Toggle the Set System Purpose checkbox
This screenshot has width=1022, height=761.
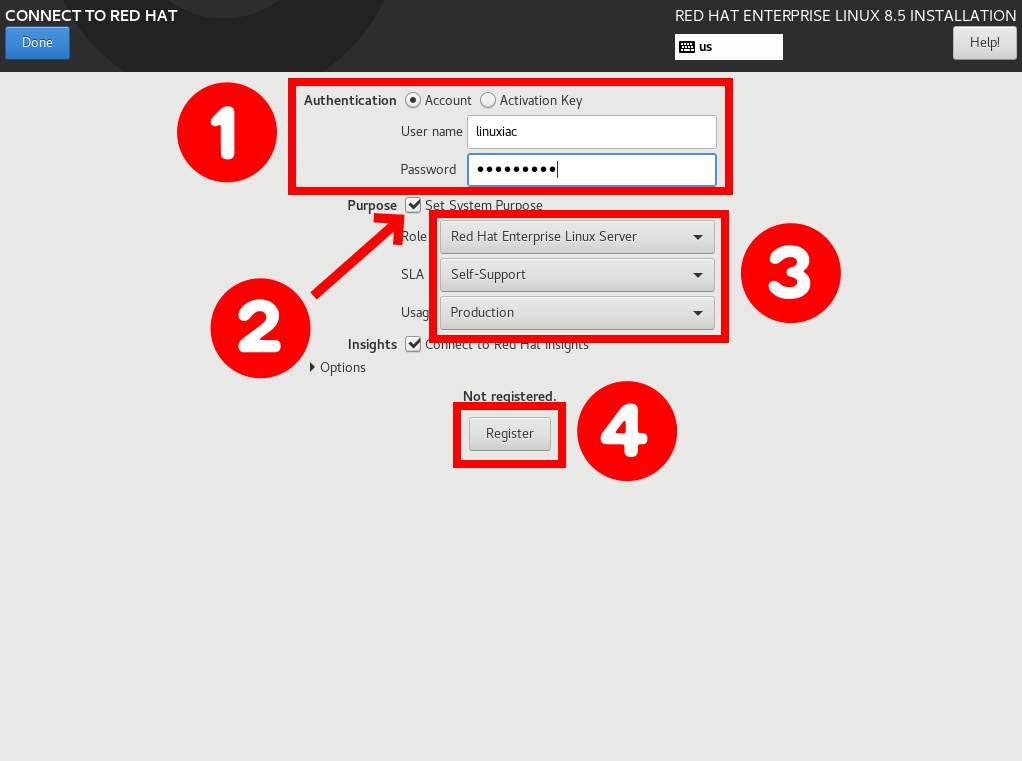413,205
